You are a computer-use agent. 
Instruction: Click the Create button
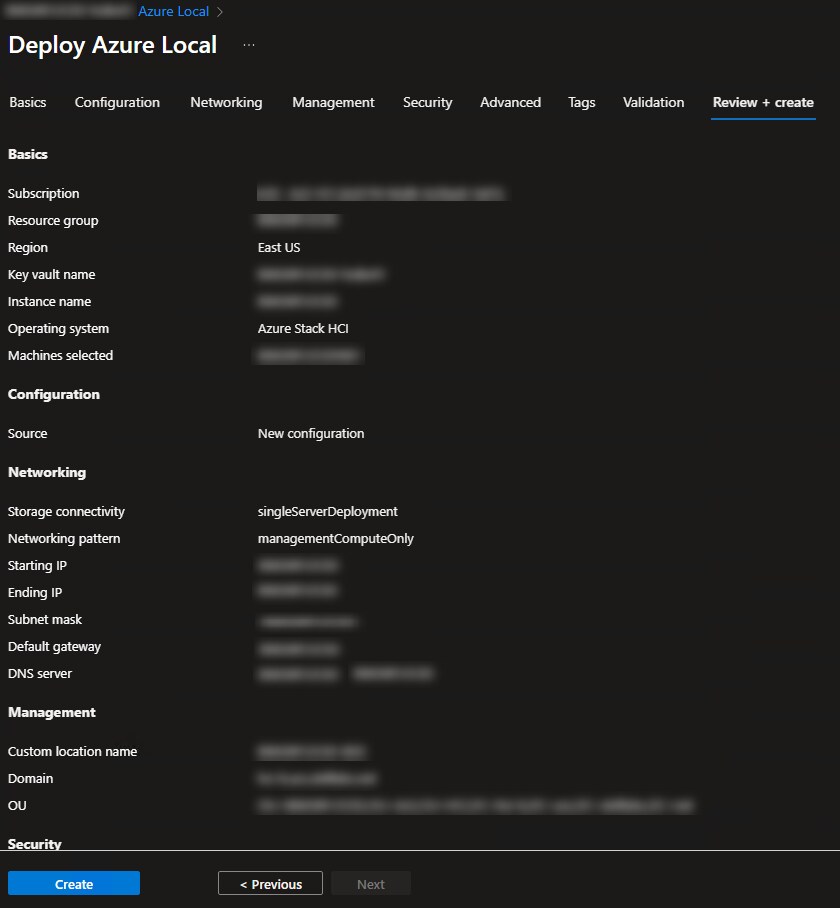74,884
